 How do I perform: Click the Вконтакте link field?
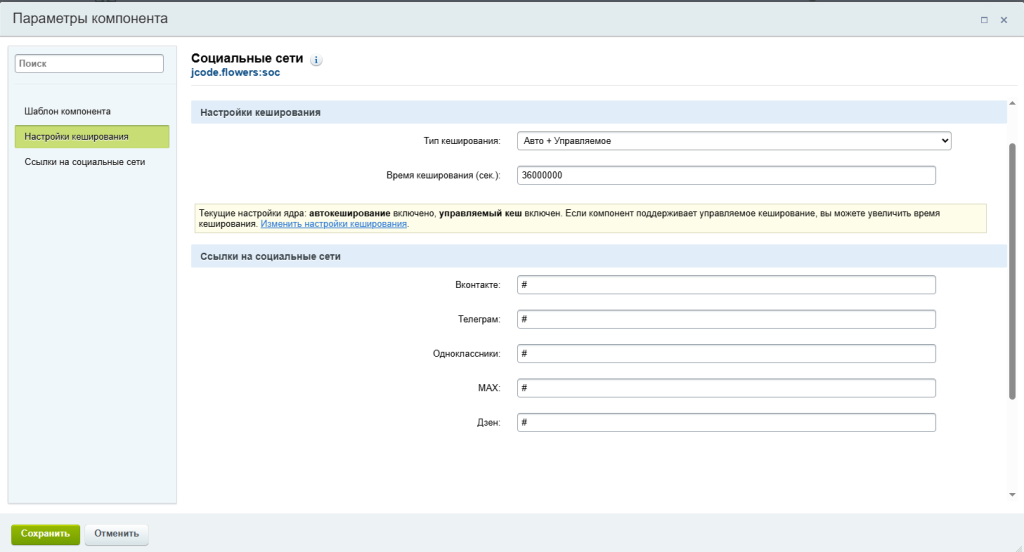pyautogui.click(x=726, y=285)
